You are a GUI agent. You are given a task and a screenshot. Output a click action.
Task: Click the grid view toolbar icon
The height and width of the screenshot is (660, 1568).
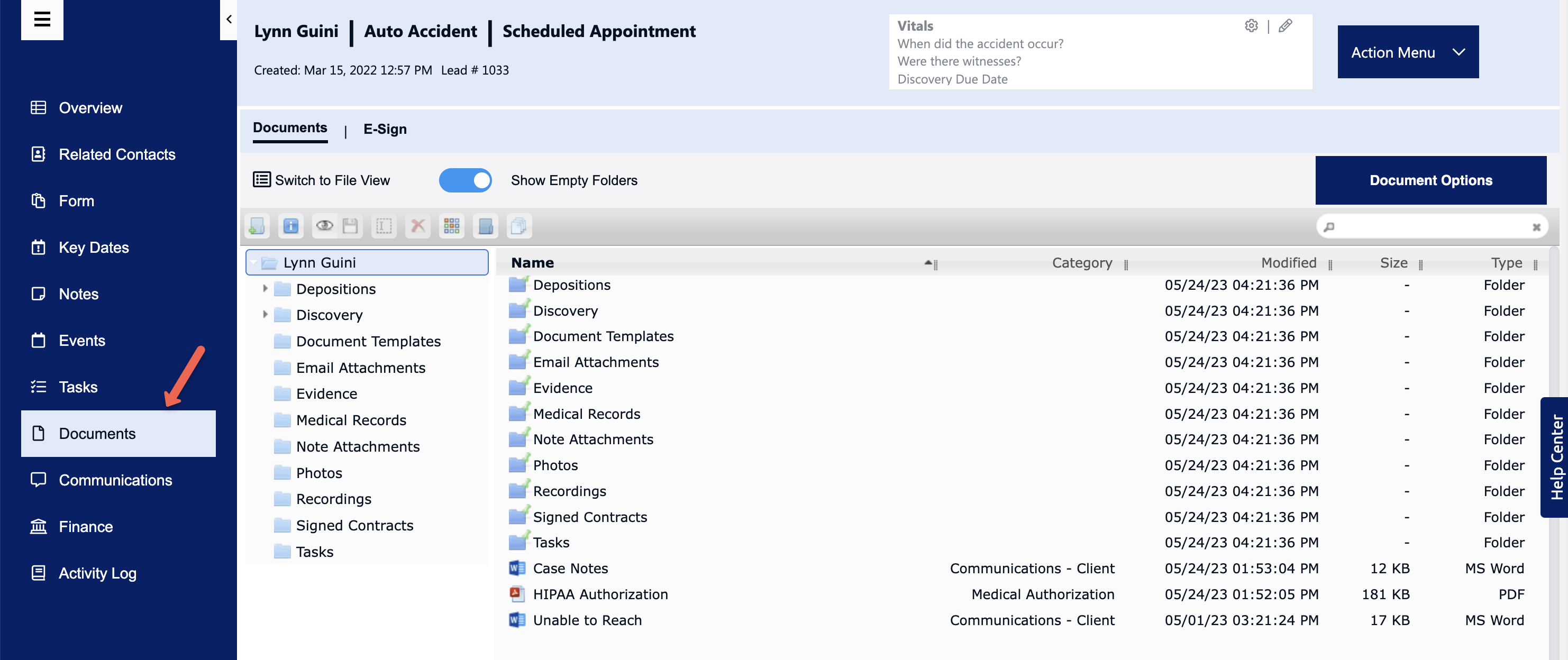click(x=452, y=226)
